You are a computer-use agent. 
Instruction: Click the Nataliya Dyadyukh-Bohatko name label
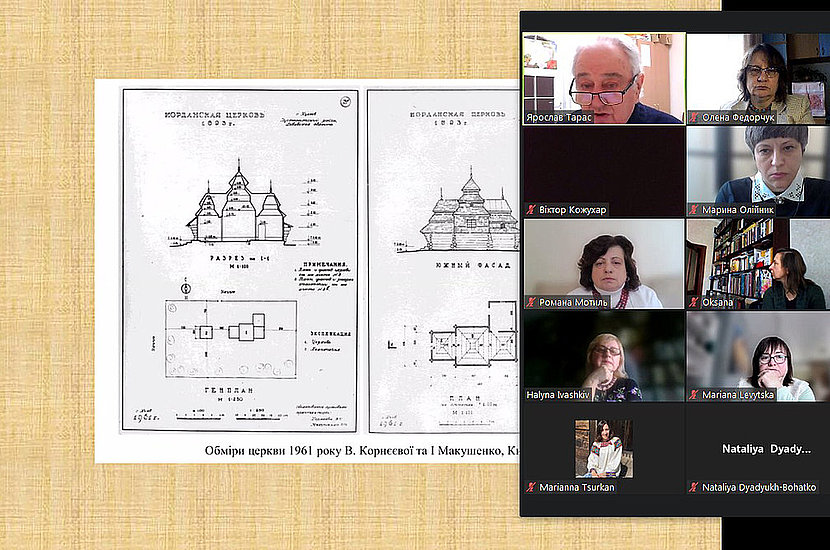[x=758, y=487]
